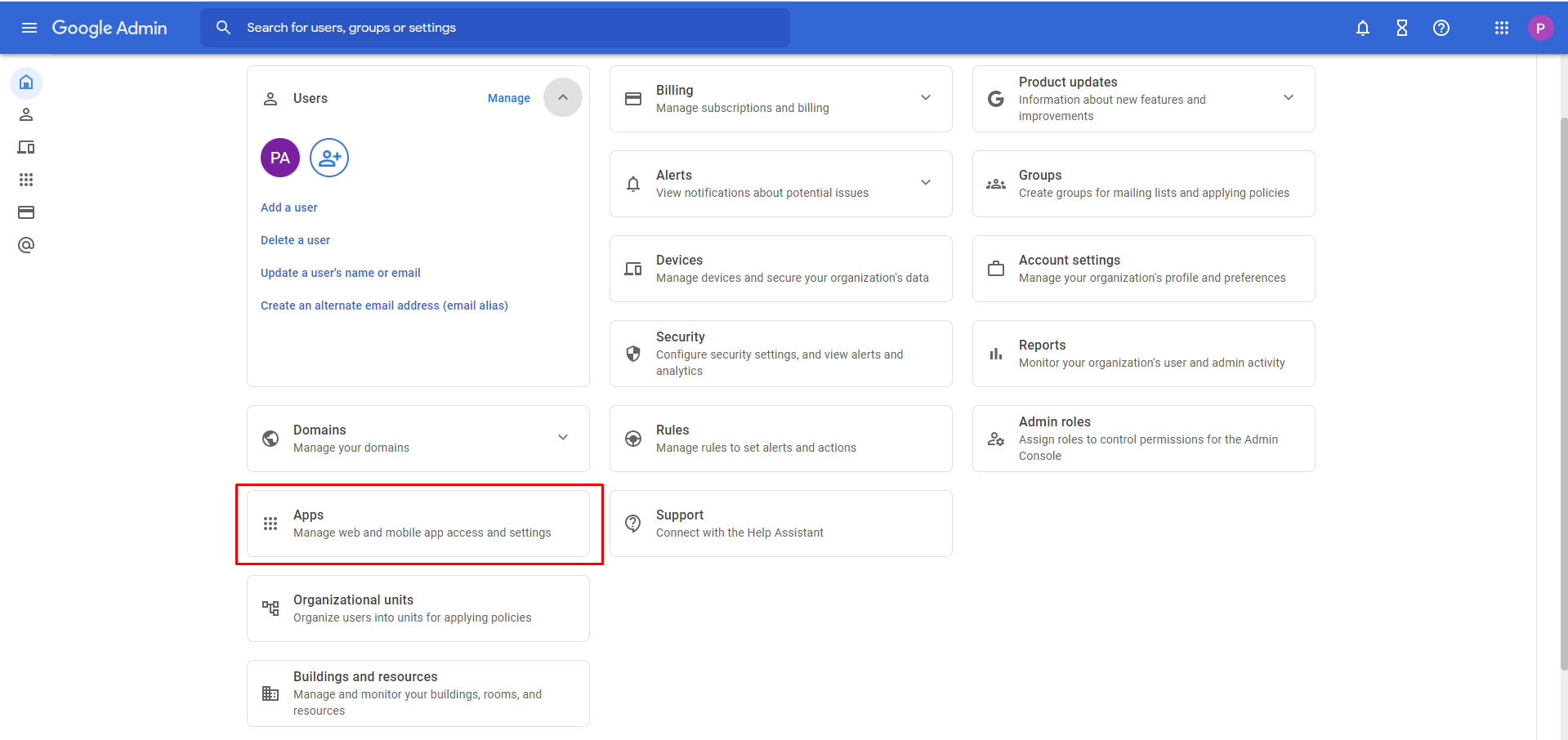This screenshot has height=740, width=1568.
Task: Expand the Product updates card
Action: point(1289,98)
